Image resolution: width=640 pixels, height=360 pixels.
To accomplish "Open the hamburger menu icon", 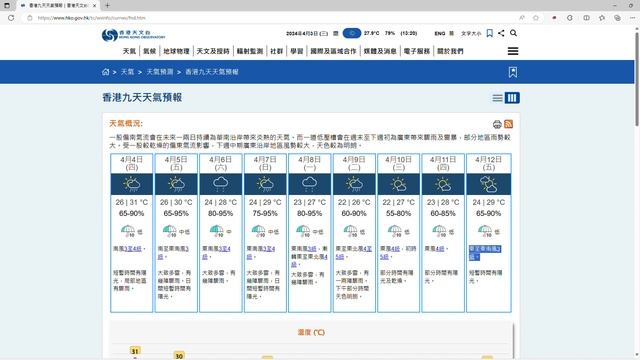I will pos(513,51).
